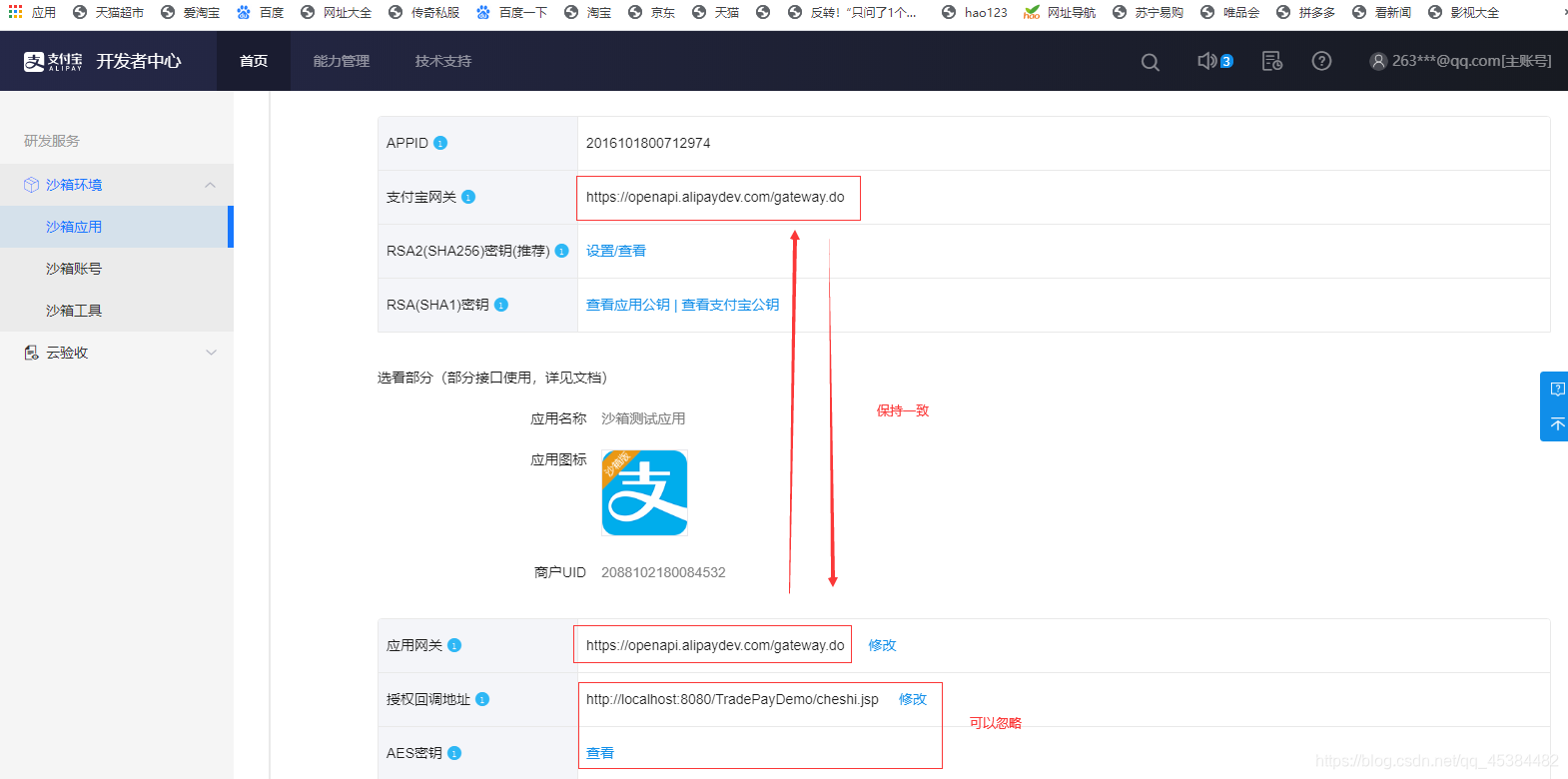This screenshot has height=779, width=1568.
Task: Click the 应用网关 URL text
Action: coord(715,645)
